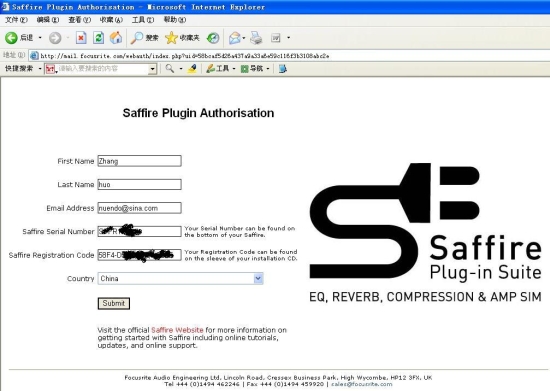Click the Submit button
This screenshot has height=391, width=550.
point(114,303)
